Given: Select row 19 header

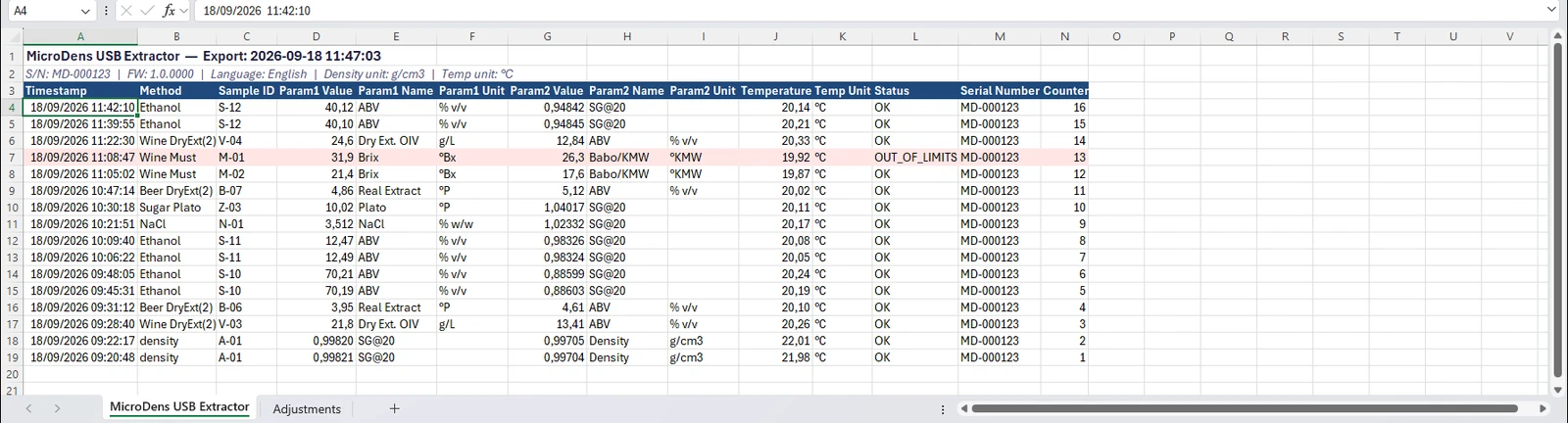Looking at the screenshot, I should [x=12, y=357].
